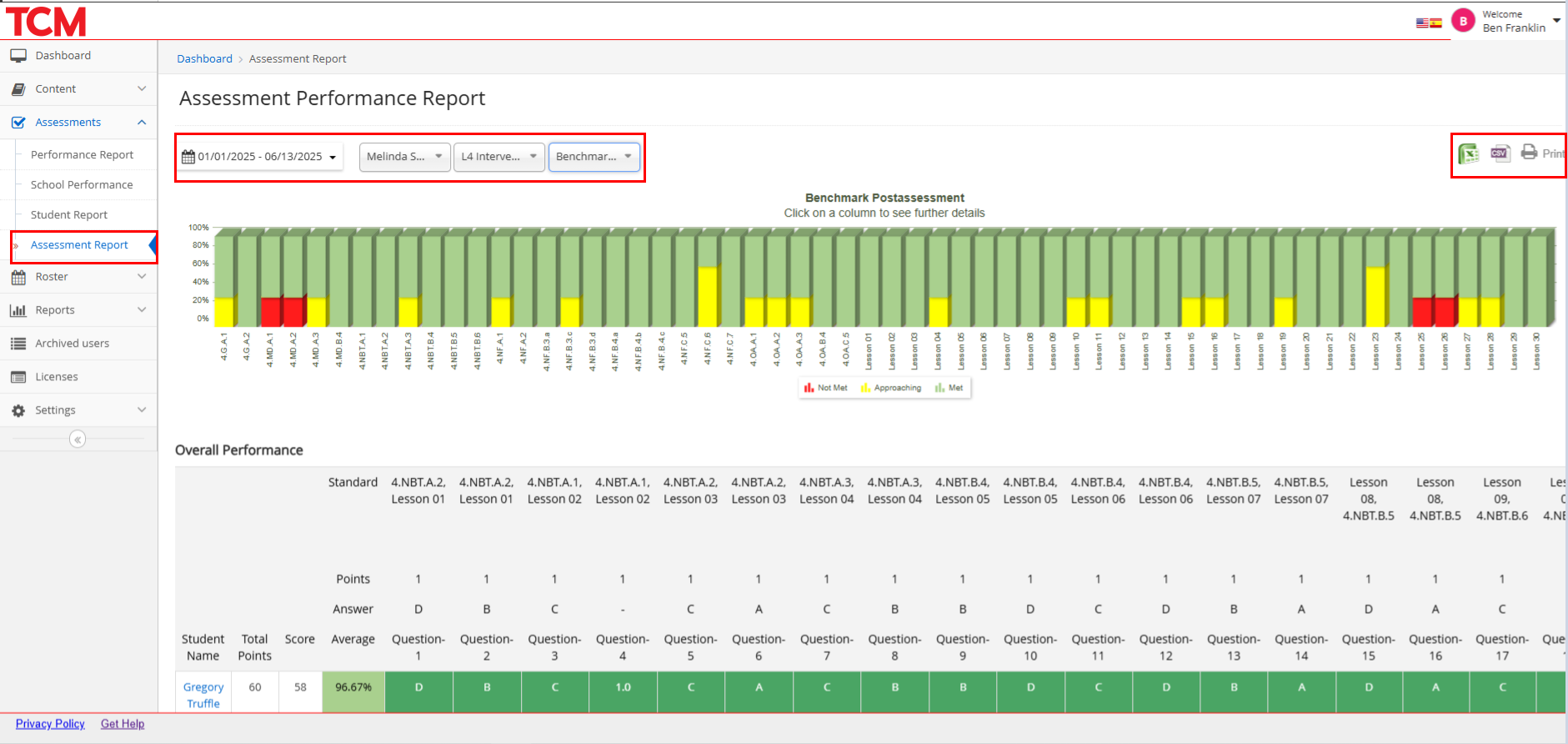The height and width of the screenshot is (744, 1568).
Task: Click the yellow 4.NF.C.6 chart bar
Action: 707,296
